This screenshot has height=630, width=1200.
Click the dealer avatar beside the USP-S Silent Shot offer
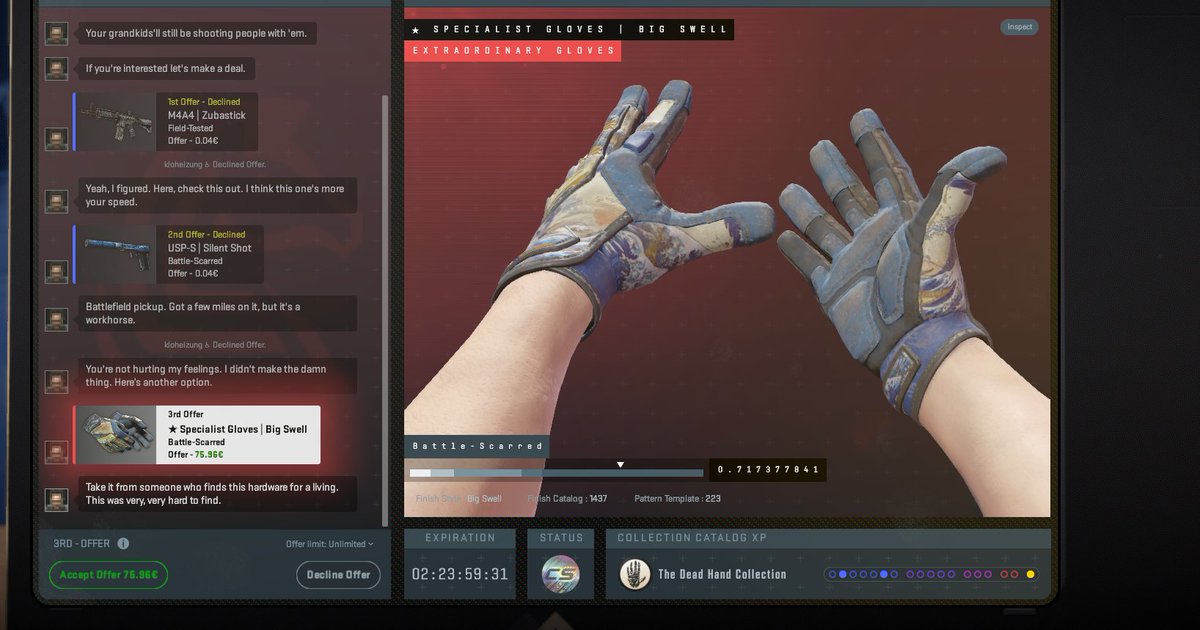click(x=57, y=272)
